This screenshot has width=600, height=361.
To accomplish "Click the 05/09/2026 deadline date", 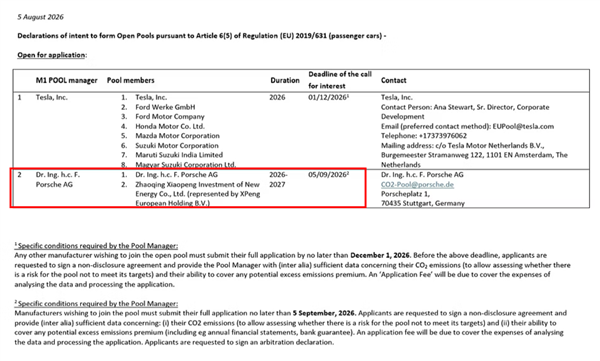I will (x=327, y=175).
